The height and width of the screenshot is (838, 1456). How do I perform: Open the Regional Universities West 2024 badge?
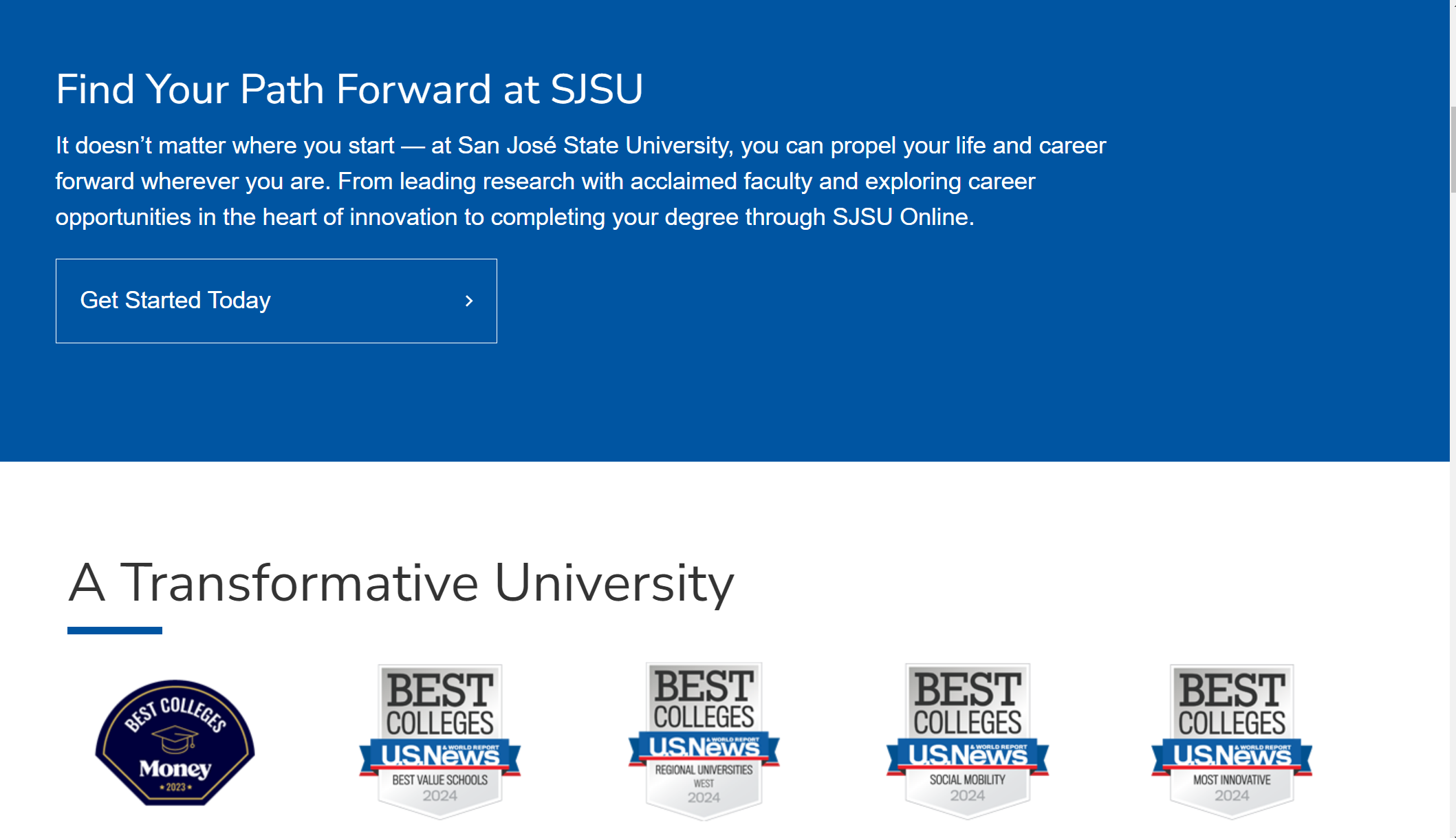[704, 741]
